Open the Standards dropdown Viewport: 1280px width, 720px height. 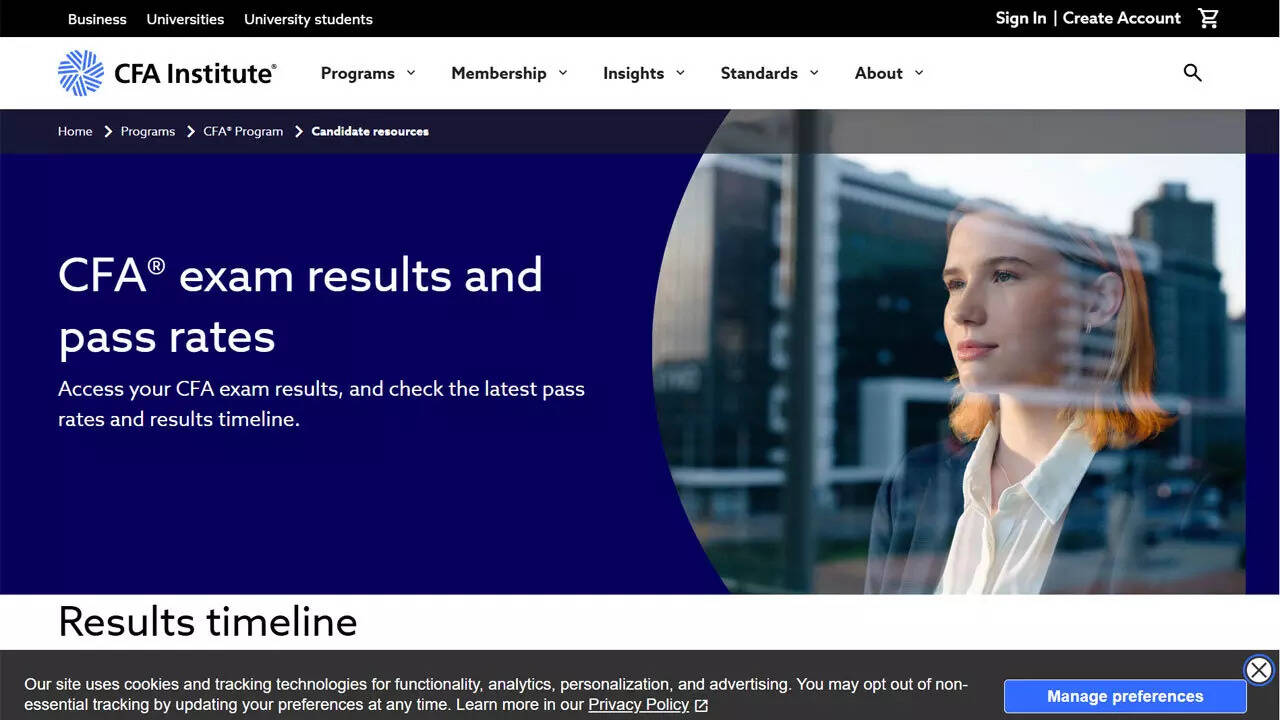[x=769, y=72]
